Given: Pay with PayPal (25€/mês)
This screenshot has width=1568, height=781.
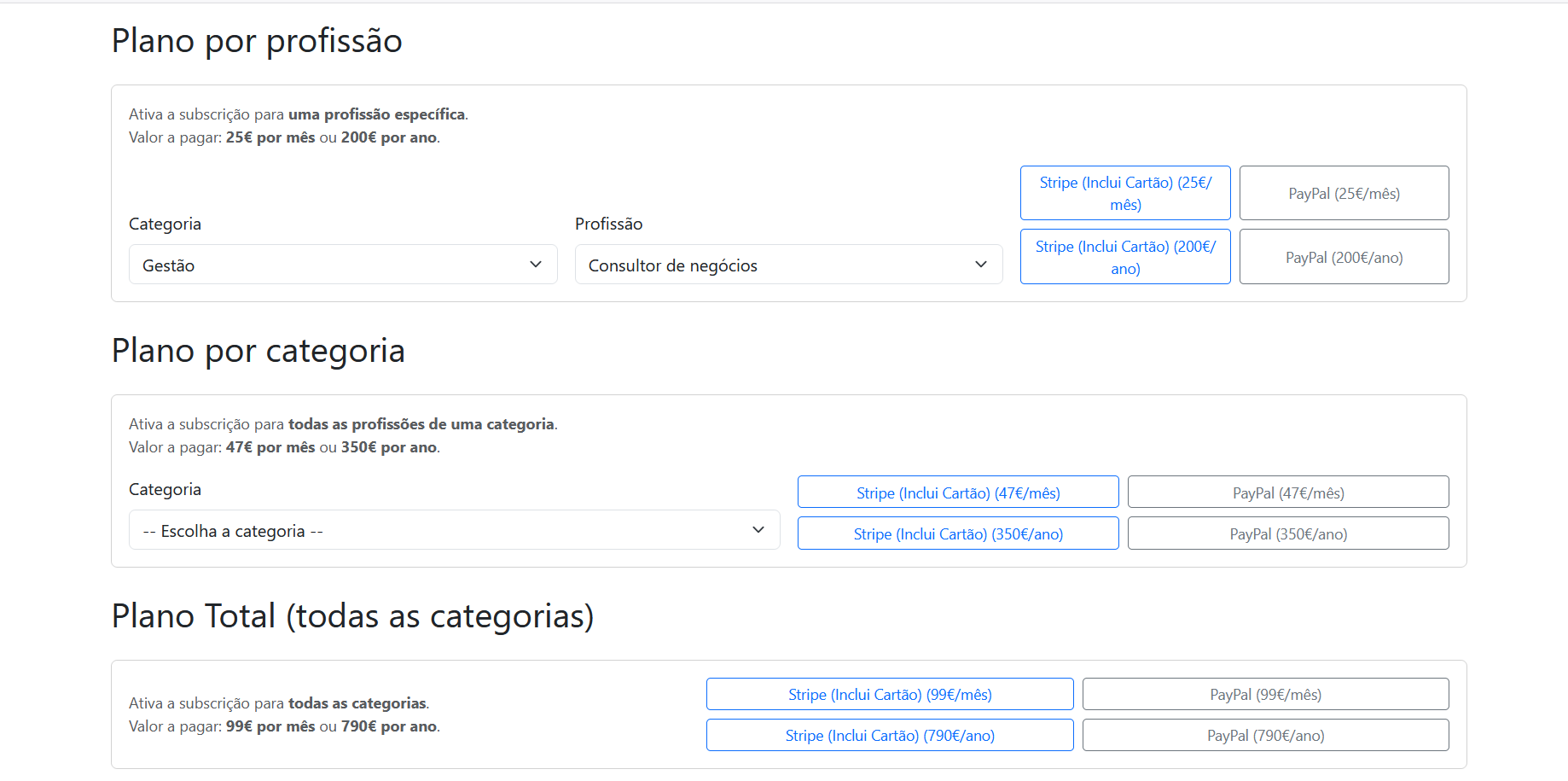Looking at the screenshot, I should pos(1343,193).
